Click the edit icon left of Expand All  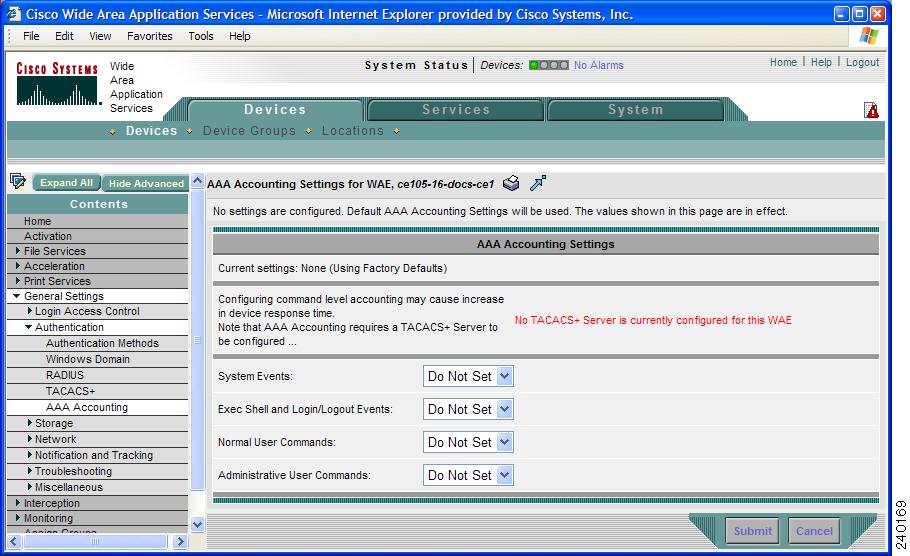pyautogui.click(x=18, y=181)
